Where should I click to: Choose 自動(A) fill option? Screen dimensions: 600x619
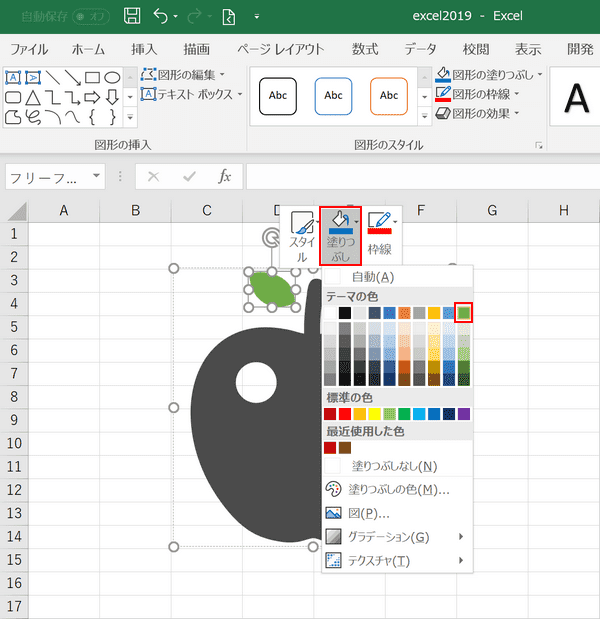click(x=398, y=277)
